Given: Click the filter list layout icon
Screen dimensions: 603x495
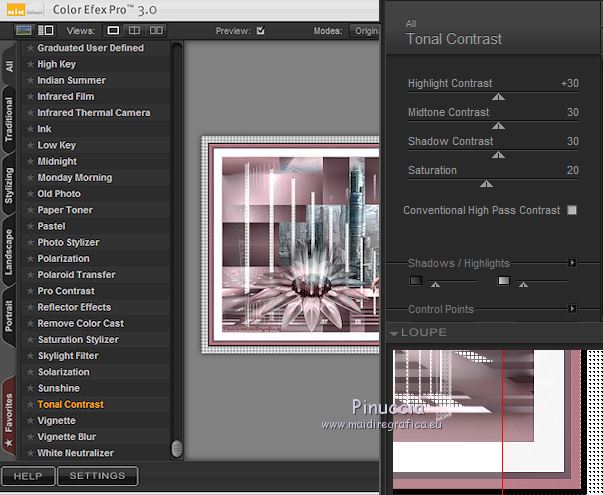Looking at the screenshot, I should 46,30.
